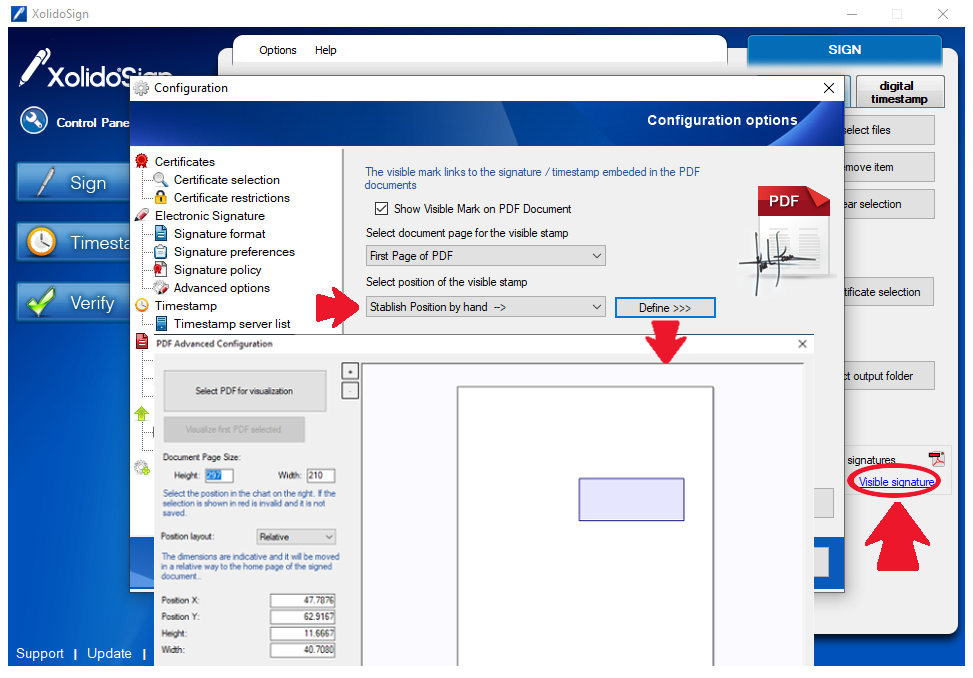This screenshot has height=678, width=973.
Task: Click Select files button in main window
Action: (889, 130)
